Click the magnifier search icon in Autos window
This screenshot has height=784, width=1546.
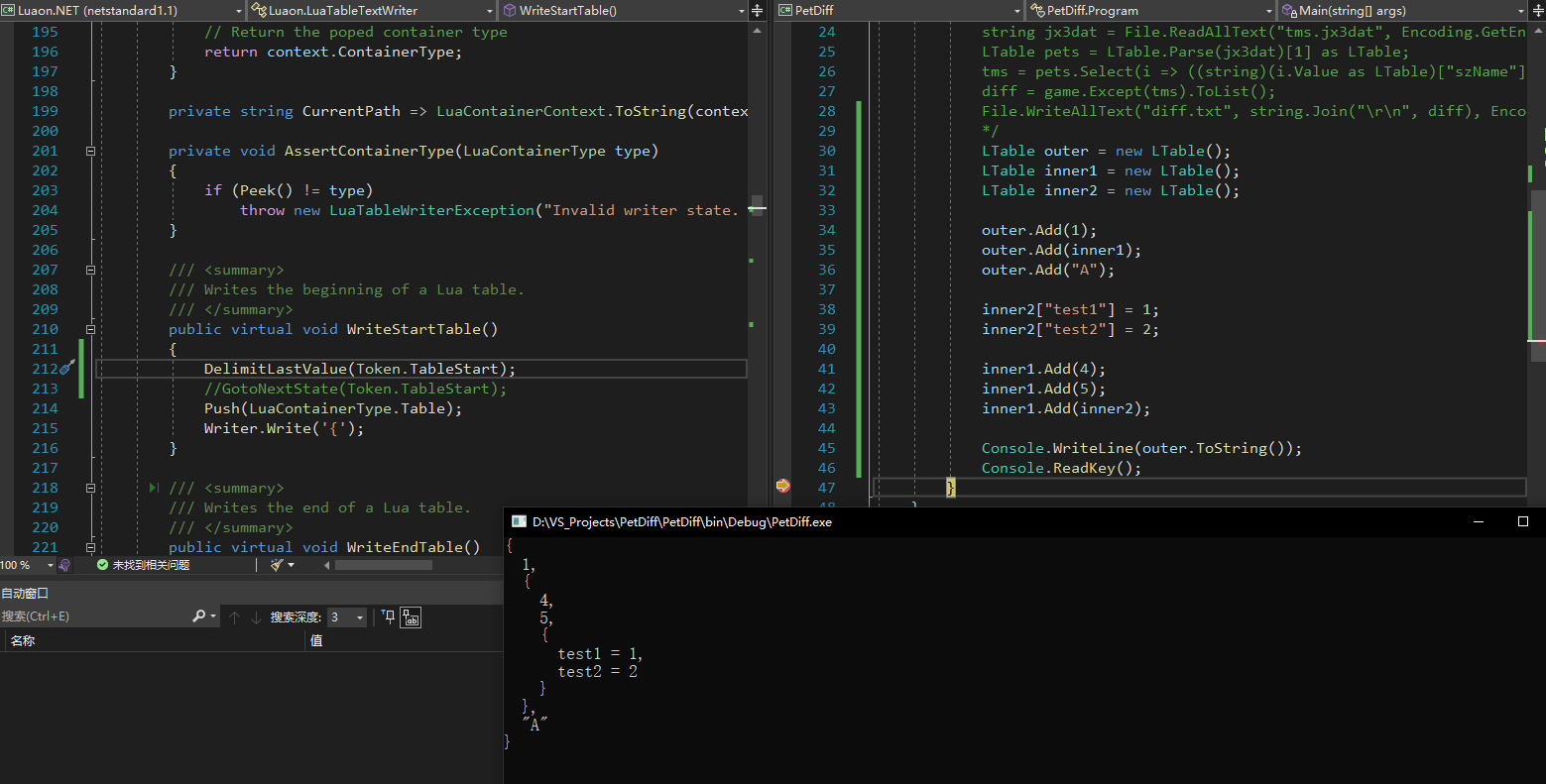199,616
